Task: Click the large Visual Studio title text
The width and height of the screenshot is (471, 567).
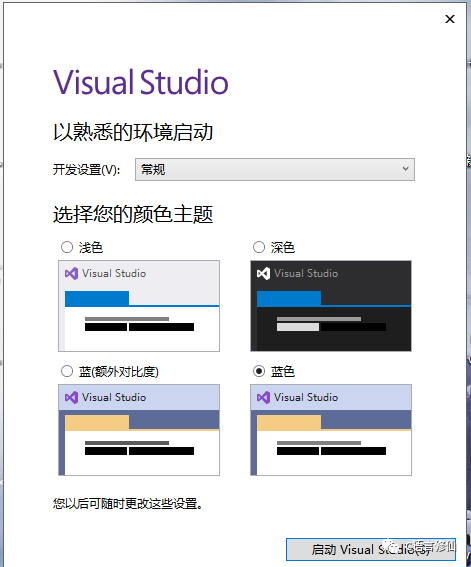Action: pos(141,82)
